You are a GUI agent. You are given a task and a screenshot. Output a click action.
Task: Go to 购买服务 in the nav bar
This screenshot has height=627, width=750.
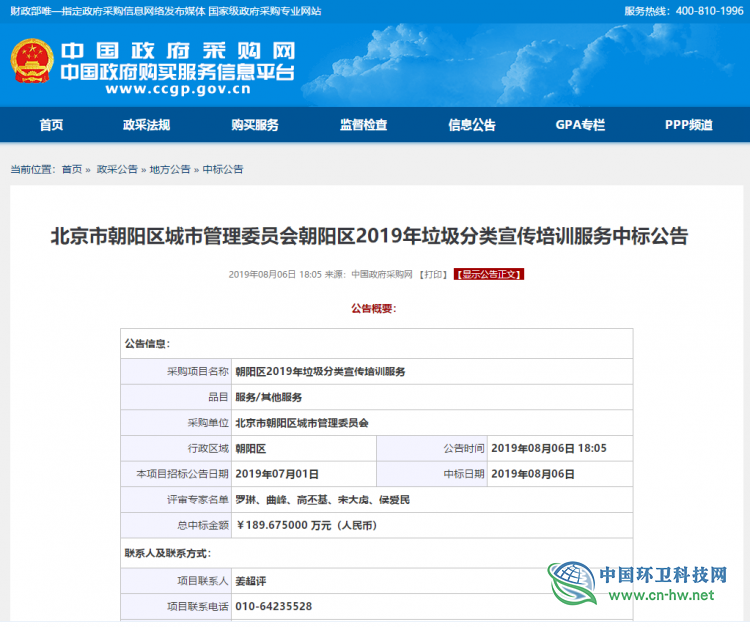point(255,125)
